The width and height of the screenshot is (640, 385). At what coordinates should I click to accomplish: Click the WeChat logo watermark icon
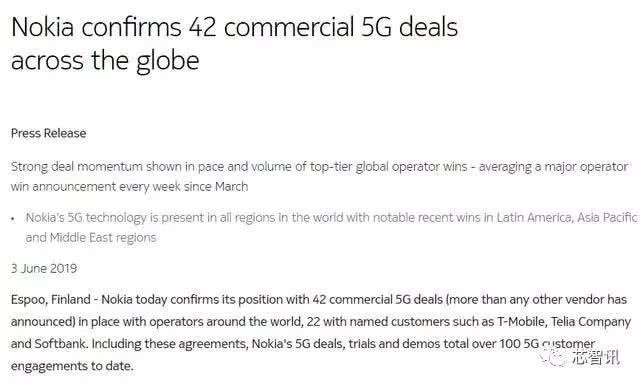[552, 358]
